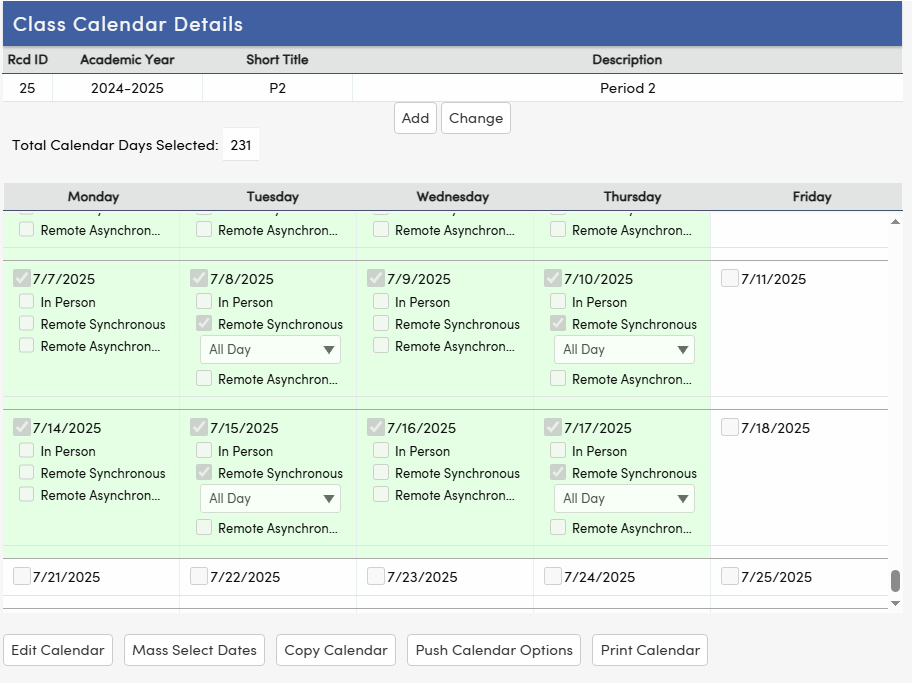912x683 pixels.
Task: Toggle the 7/15/2025 date checkbox
Action: 199,427
